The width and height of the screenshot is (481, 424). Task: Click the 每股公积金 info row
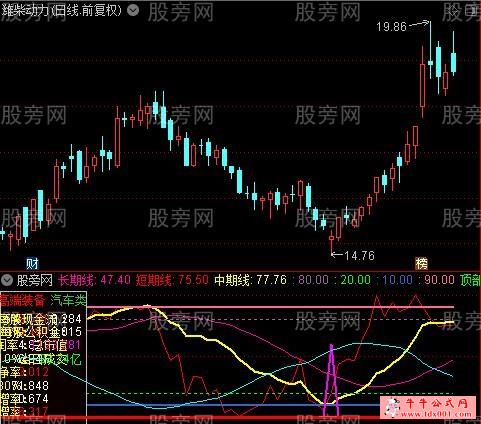tap(41, 332)
